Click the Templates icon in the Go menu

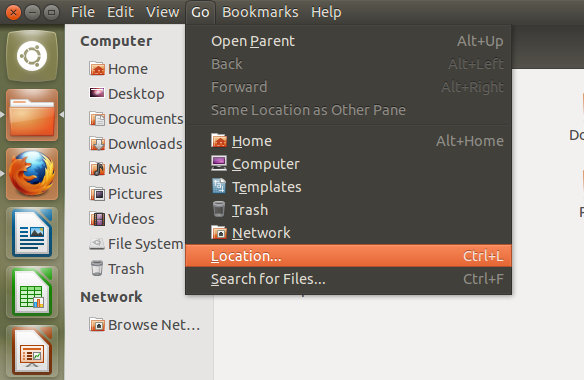(219, 186)
